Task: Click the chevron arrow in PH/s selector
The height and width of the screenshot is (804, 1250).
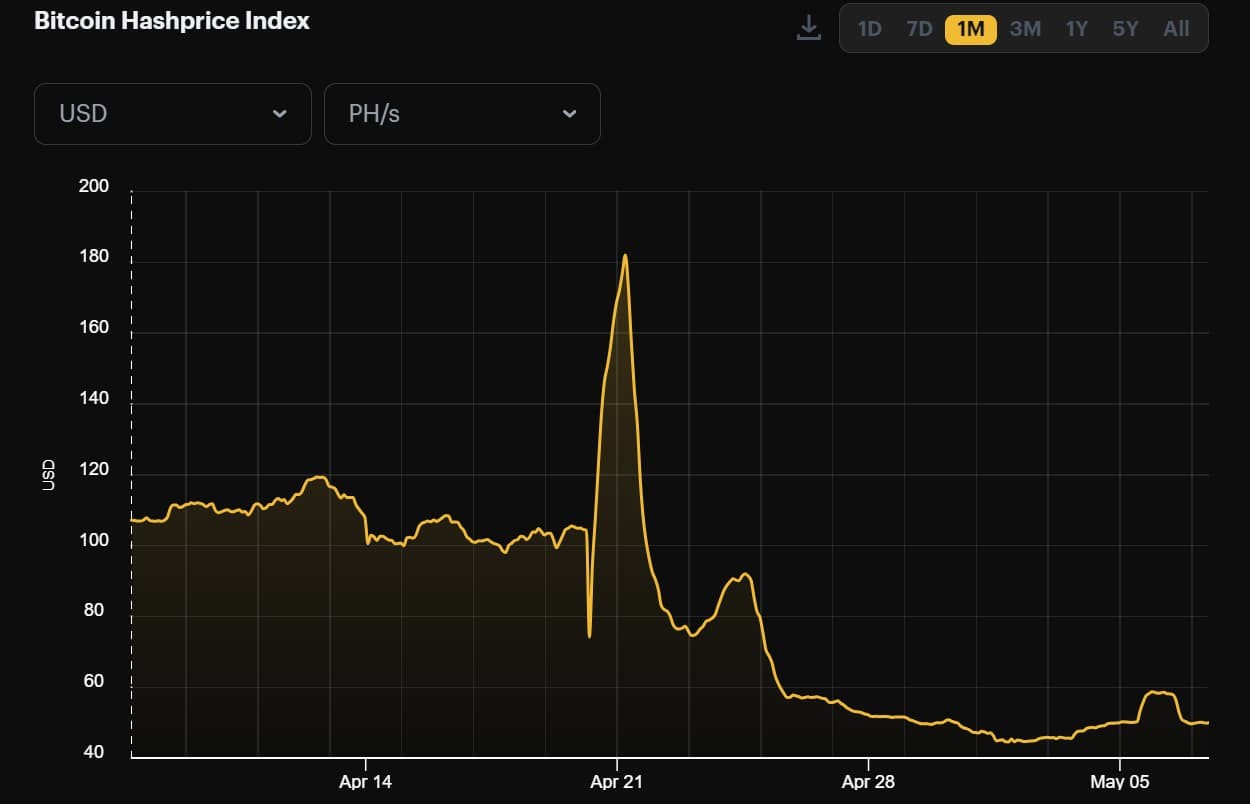Action: pos(569,114)
